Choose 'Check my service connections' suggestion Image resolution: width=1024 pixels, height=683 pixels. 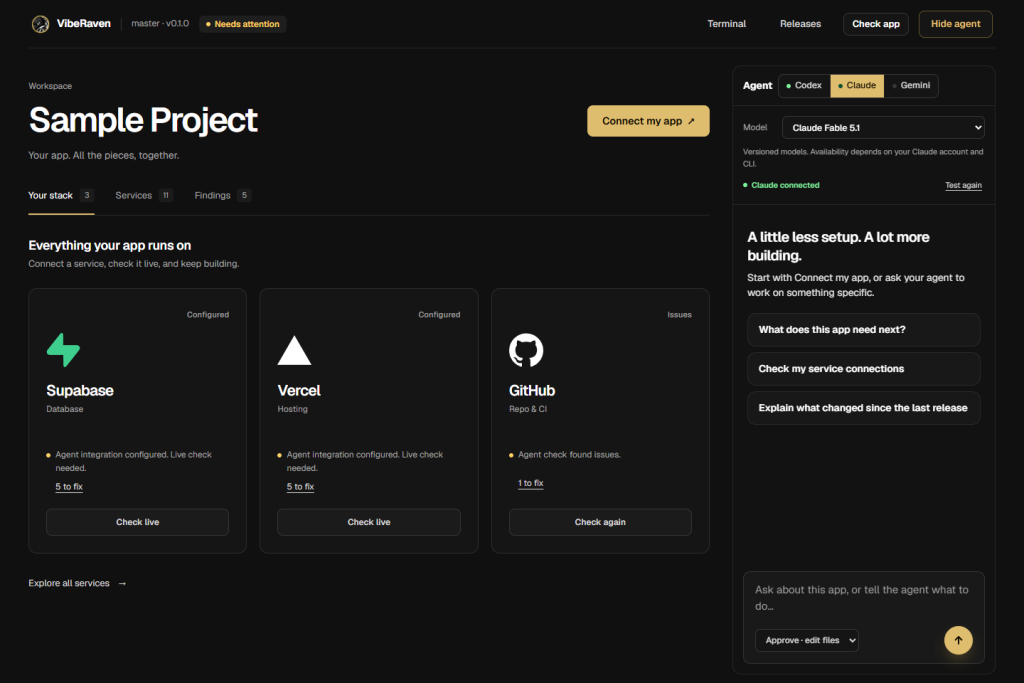click(863, 369)
